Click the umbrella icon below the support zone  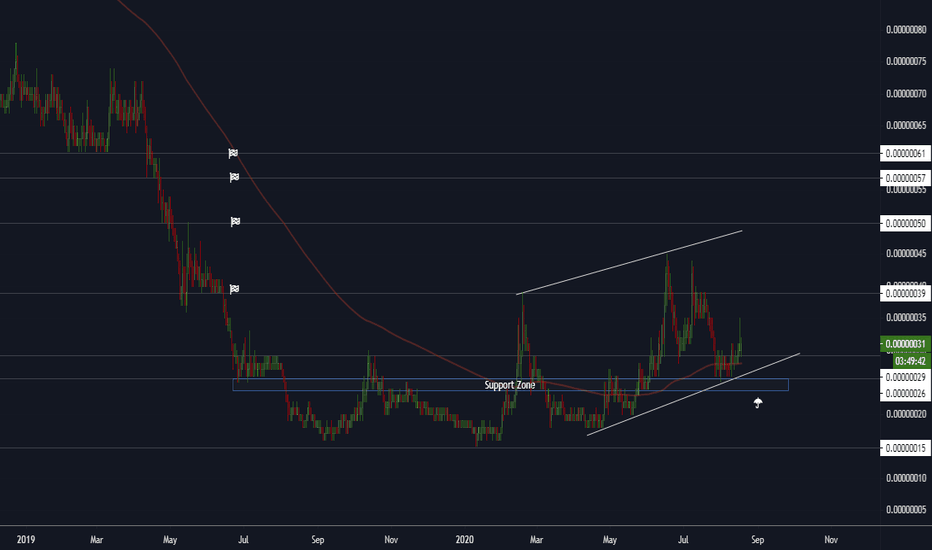click(x=758, y=403)
